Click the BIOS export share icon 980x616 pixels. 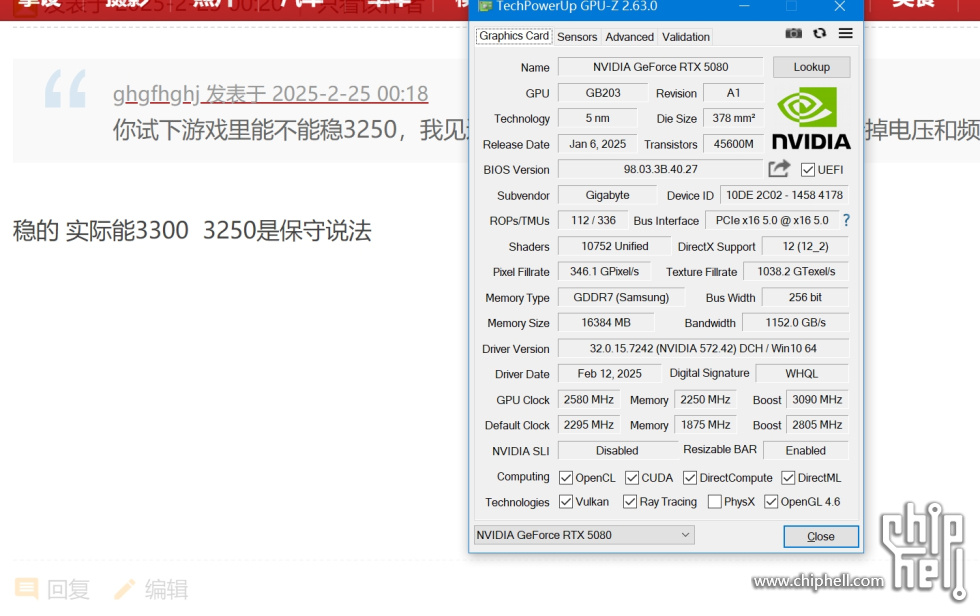tap(779, 168)
